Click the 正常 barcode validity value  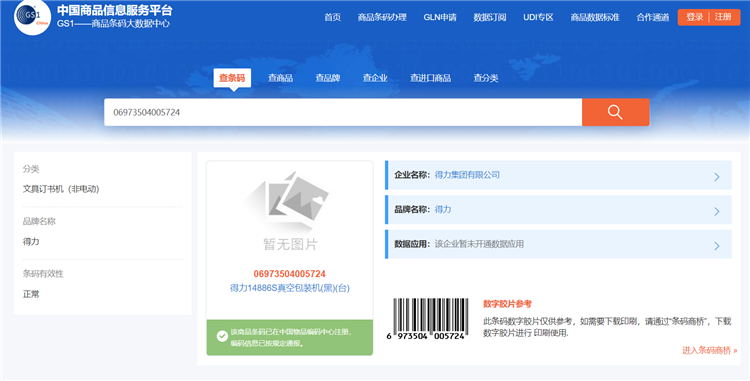coord(31,294)
